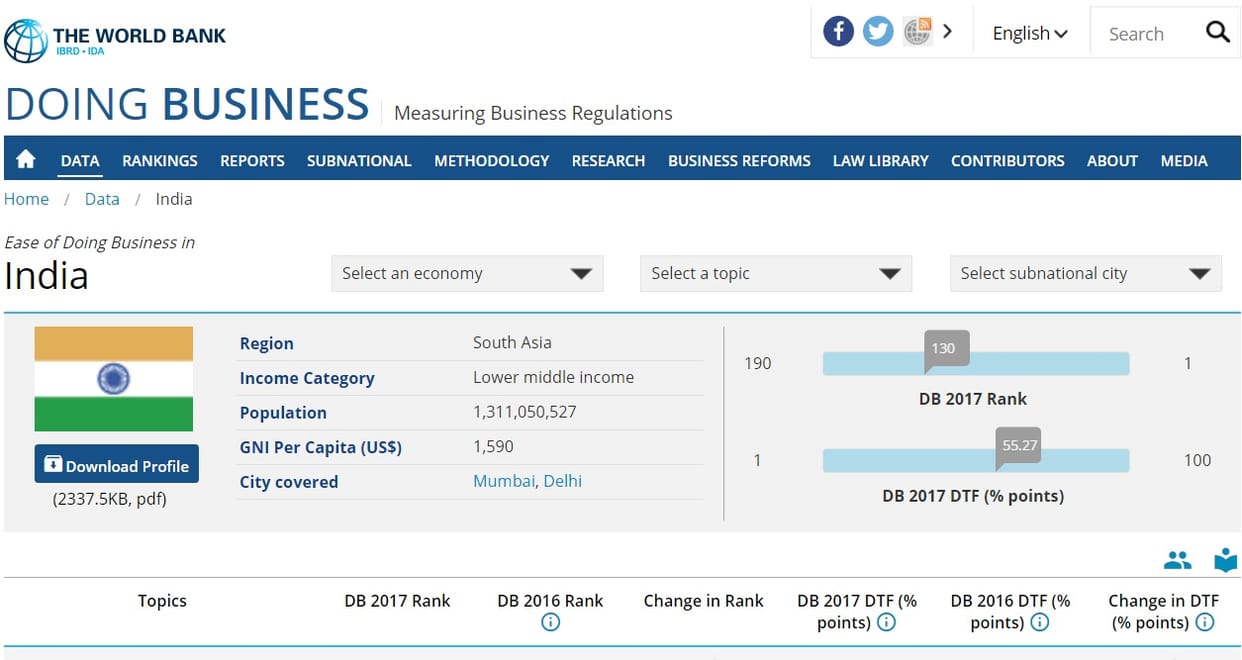Open the RESEARCH menu
This screenshot has height=660, width=1242.
click(x=608, y=160)
